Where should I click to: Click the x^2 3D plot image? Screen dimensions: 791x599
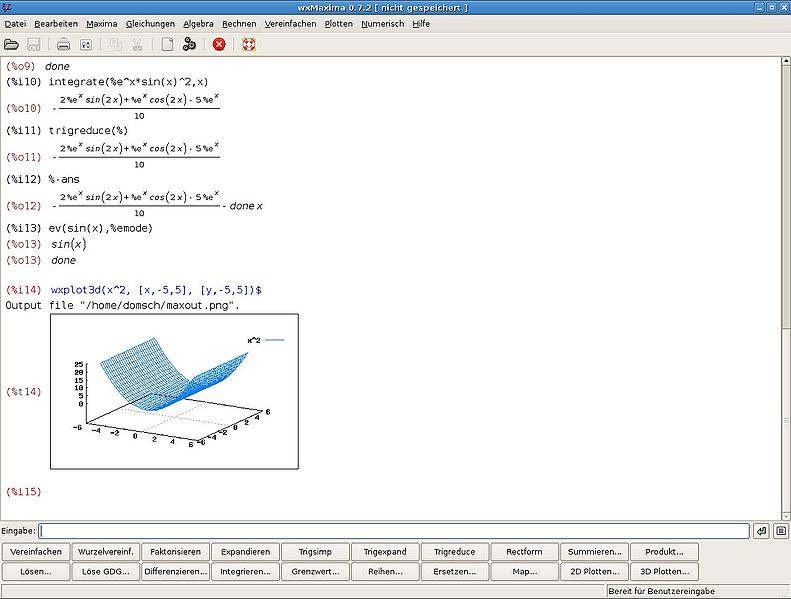coord(174,391)
